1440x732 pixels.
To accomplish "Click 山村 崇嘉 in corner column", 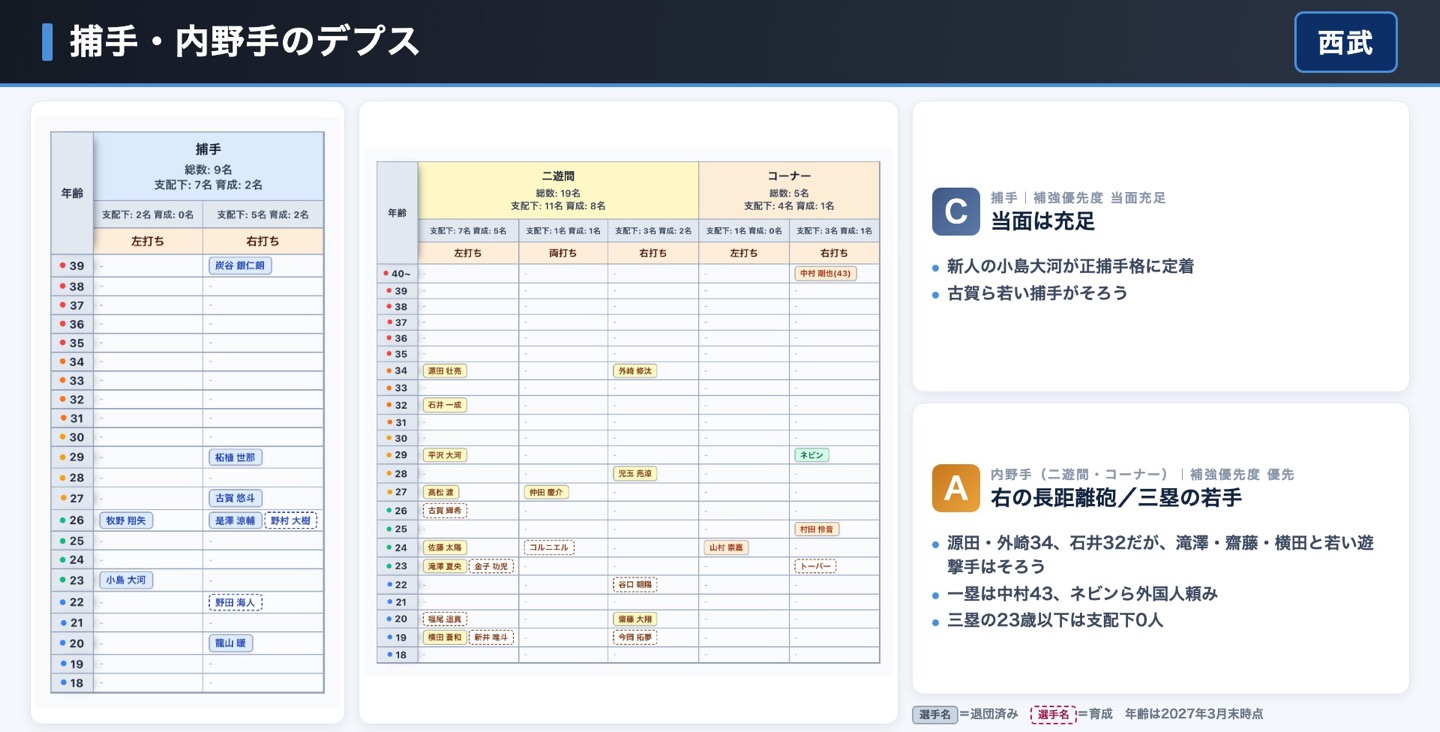I will [x=726, y=548].
